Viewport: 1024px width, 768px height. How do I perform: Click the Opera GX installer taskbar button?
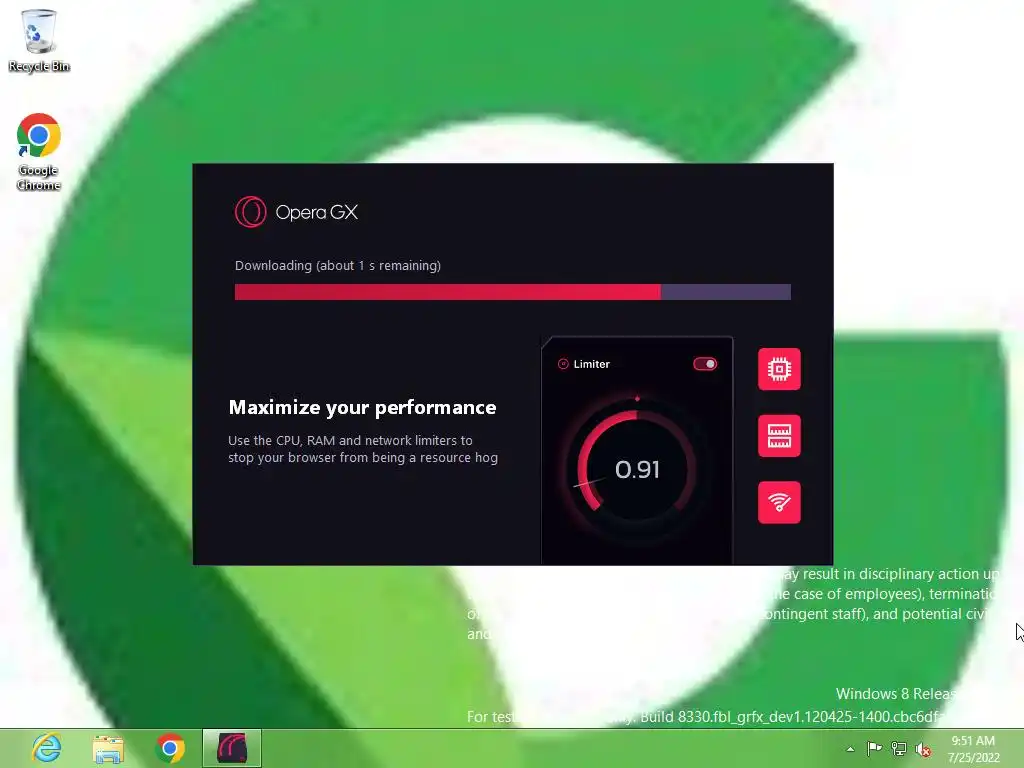pyautogui.click(x=232, y=748)
